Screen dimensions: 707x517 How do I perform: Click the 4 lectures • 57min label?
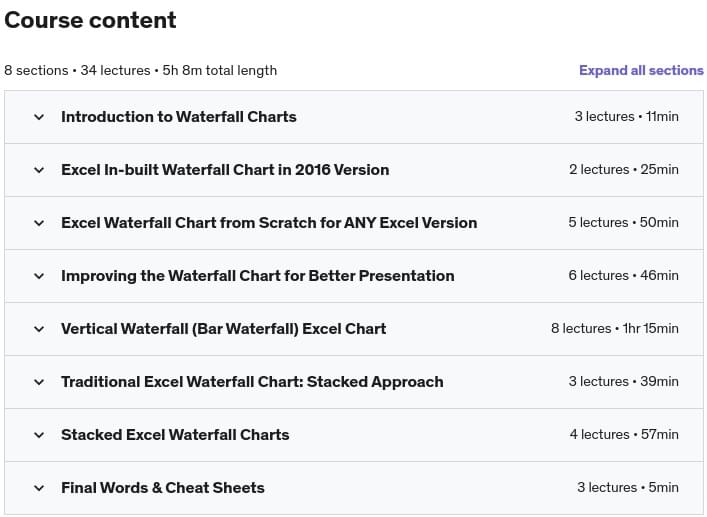click(x=624, y=435)
